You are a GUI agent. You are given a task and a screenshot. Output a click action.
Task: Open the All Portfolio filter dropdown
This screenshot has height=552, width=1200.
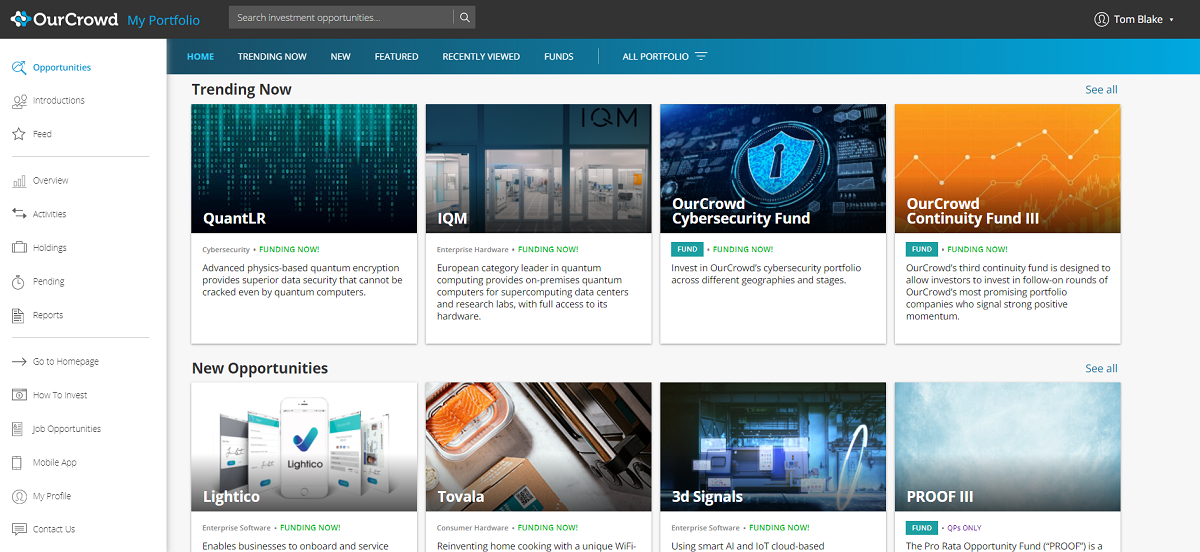tap(664, 57)
